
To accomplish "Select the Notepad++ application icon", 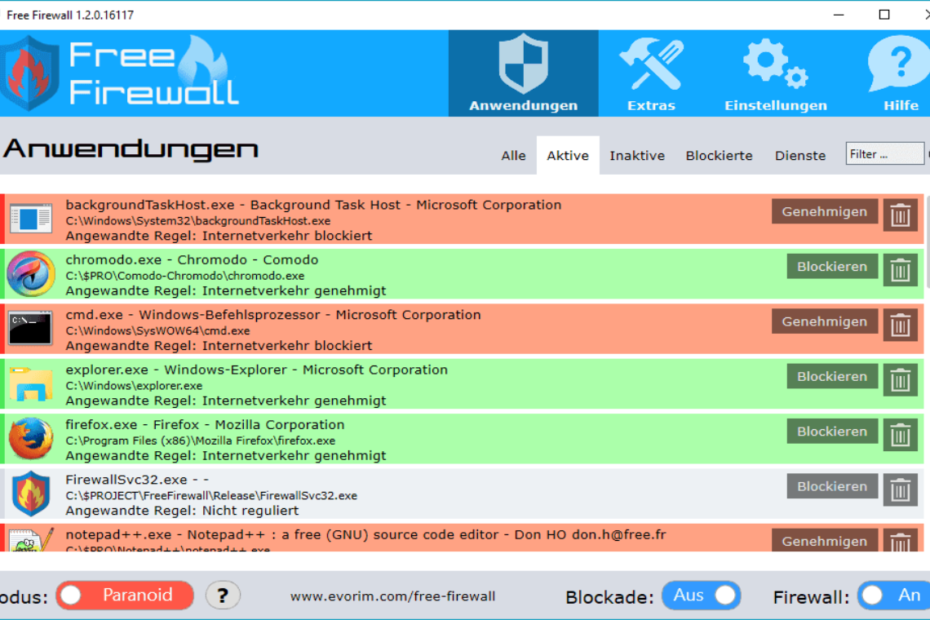I will [x=31, y=540].
